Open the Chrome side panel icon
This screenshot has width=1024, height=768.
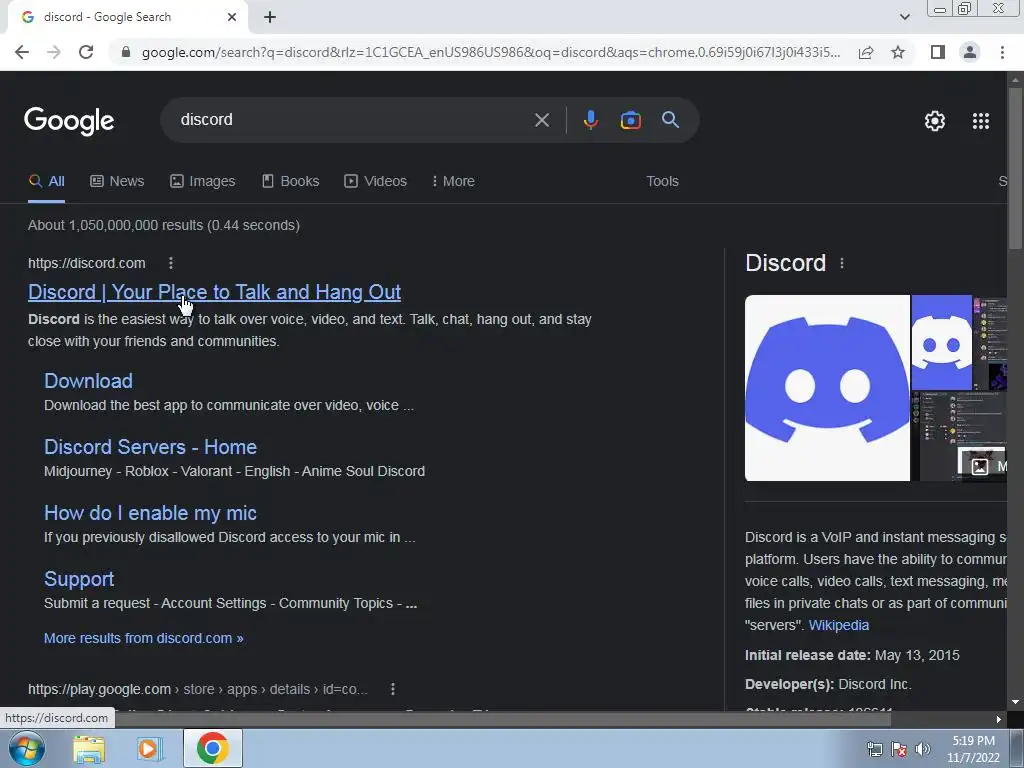click(938, 52)
